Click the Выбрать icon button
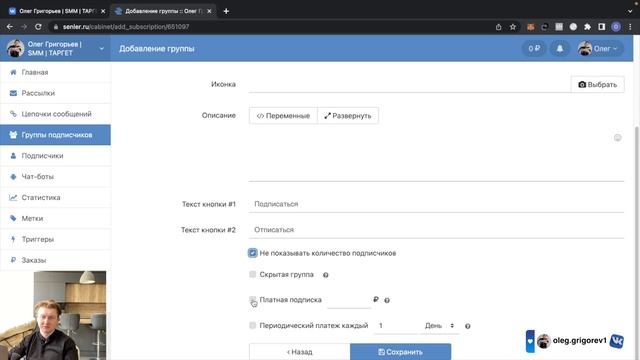Image resolution: width=640 pixels, height=360 pixels. 597,84
